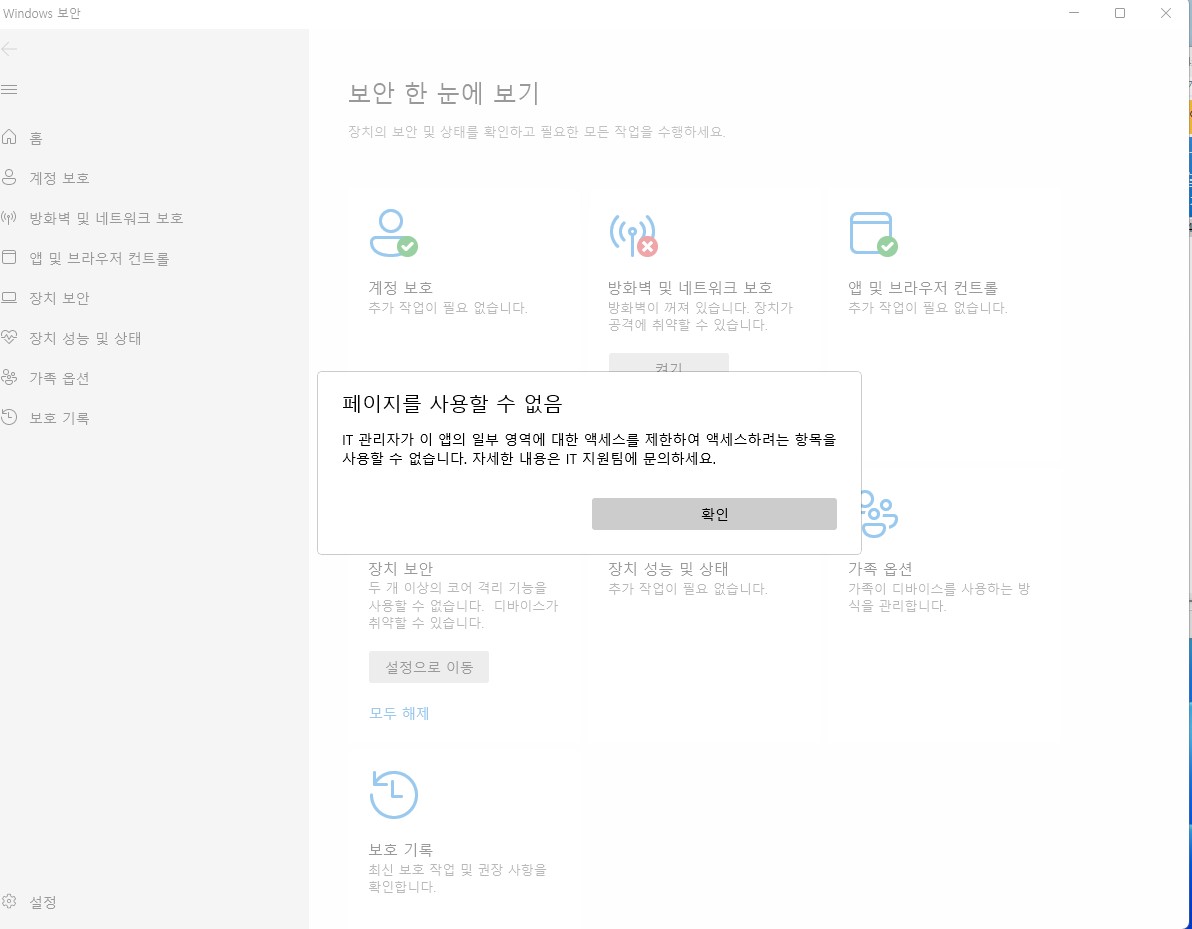Open the 가족 옵션 card's people icon
1192x929 pixels.
pyautogui.click(x=879, y=514)
